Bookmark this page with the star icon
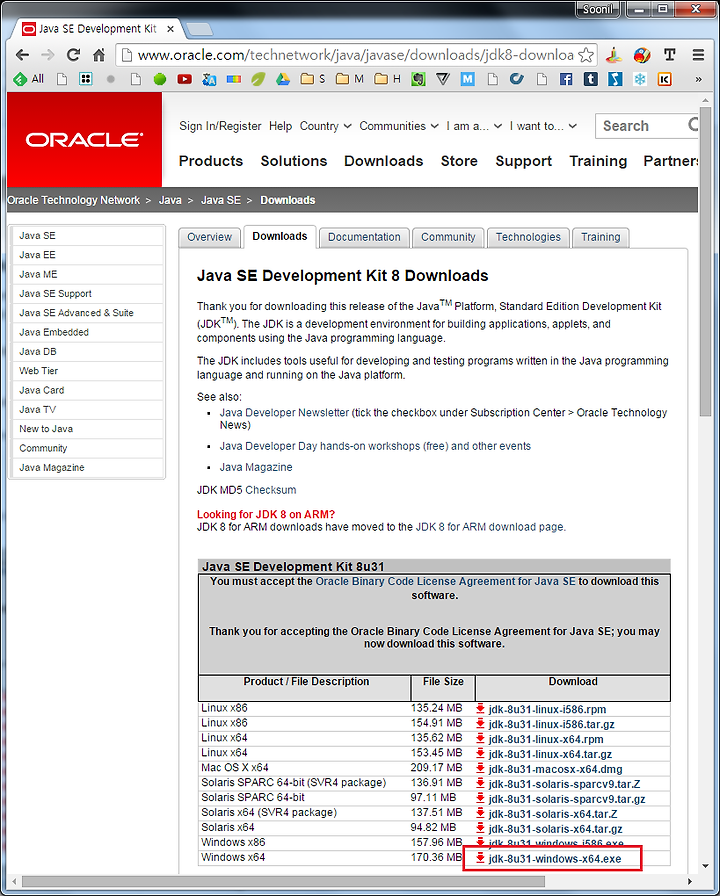This screenshot has height=896, width=720. (x=586, y=55)
